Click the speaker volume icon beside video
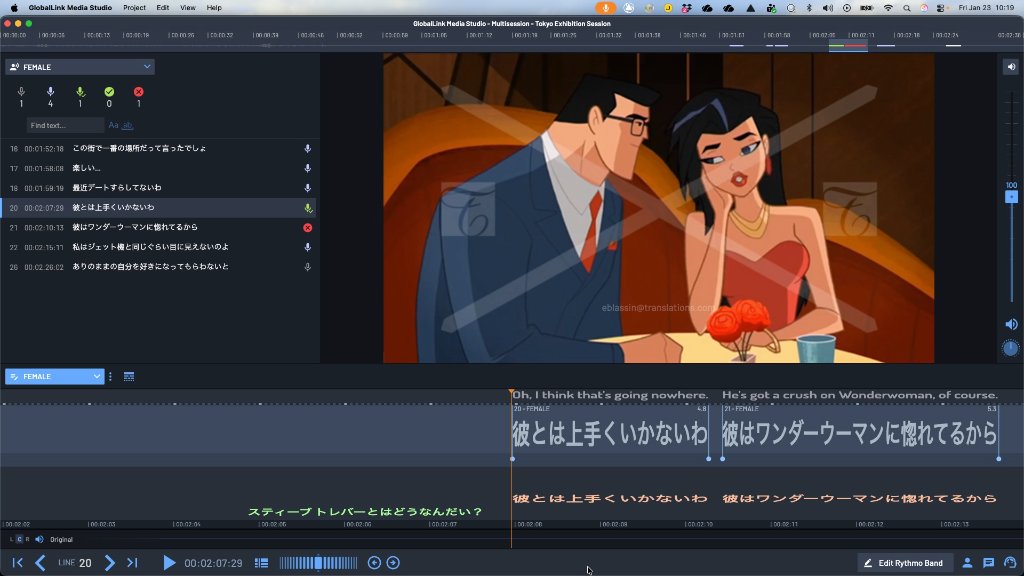 click(1011, 324)
